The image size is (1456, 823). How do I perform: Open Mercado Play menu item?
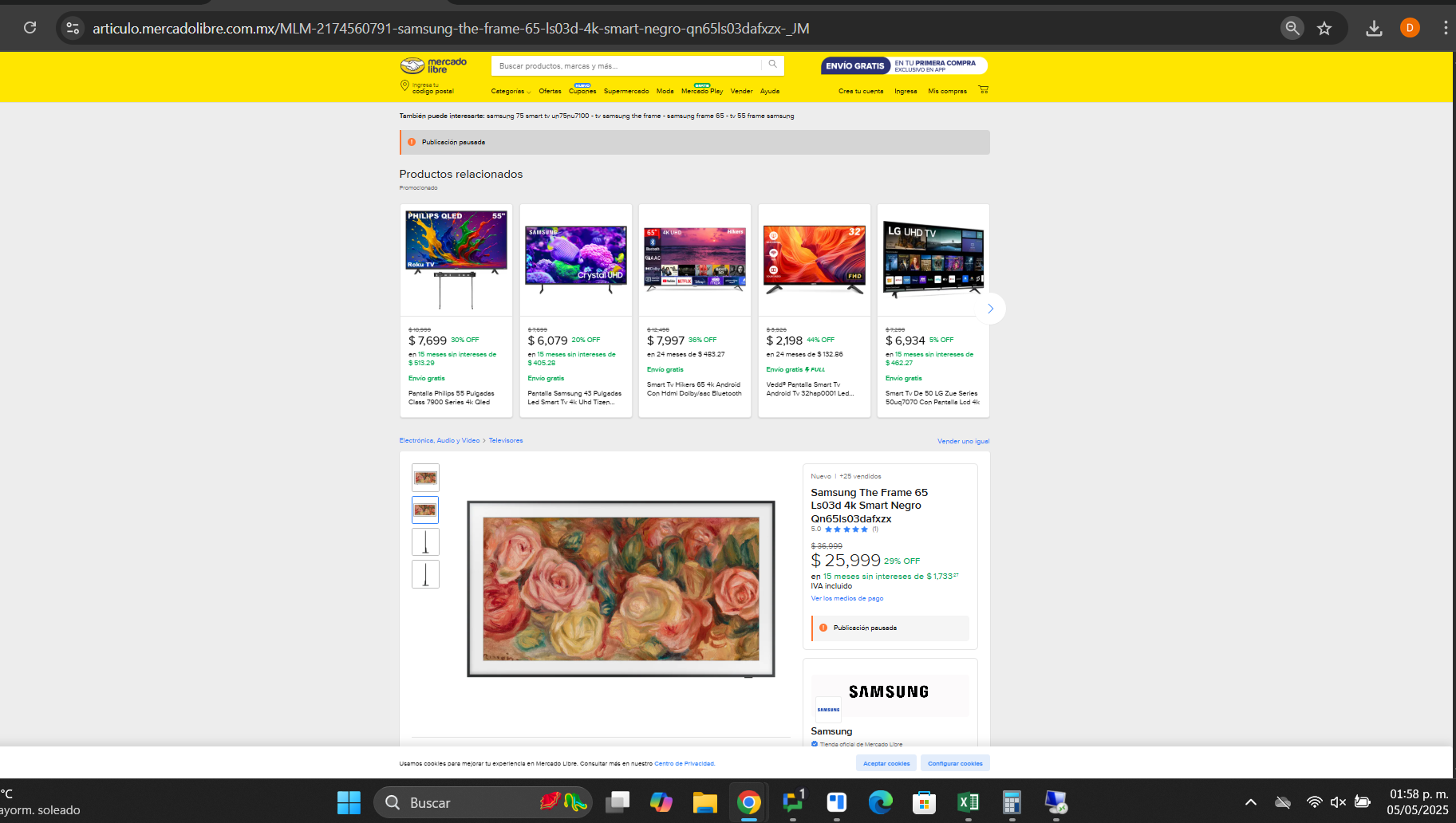click(702, 91)
